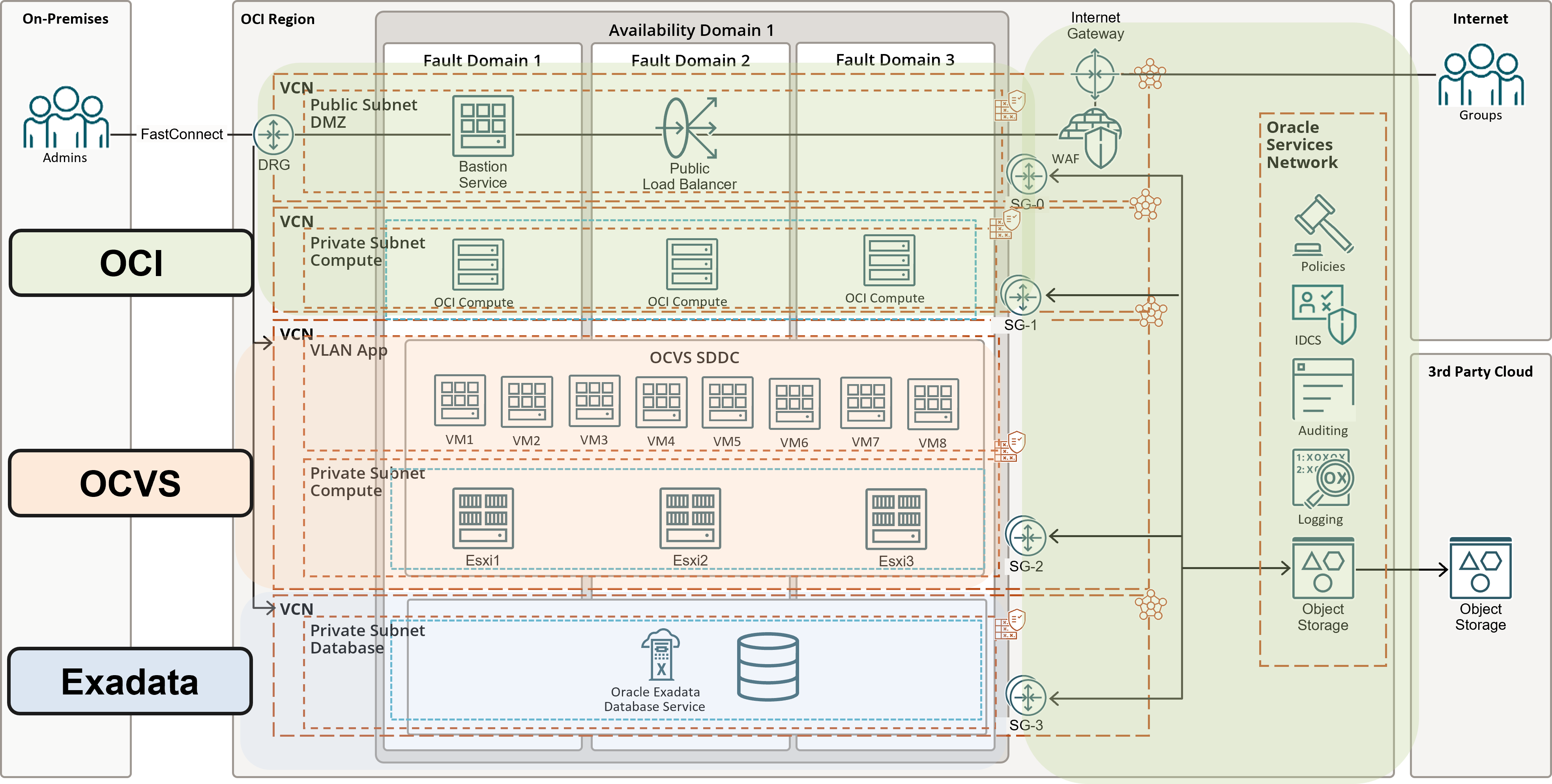This screenshot has height=784, width=1552.
Task: Click OCI Compute in Fault Domain 3
Action: coord(889,260)
